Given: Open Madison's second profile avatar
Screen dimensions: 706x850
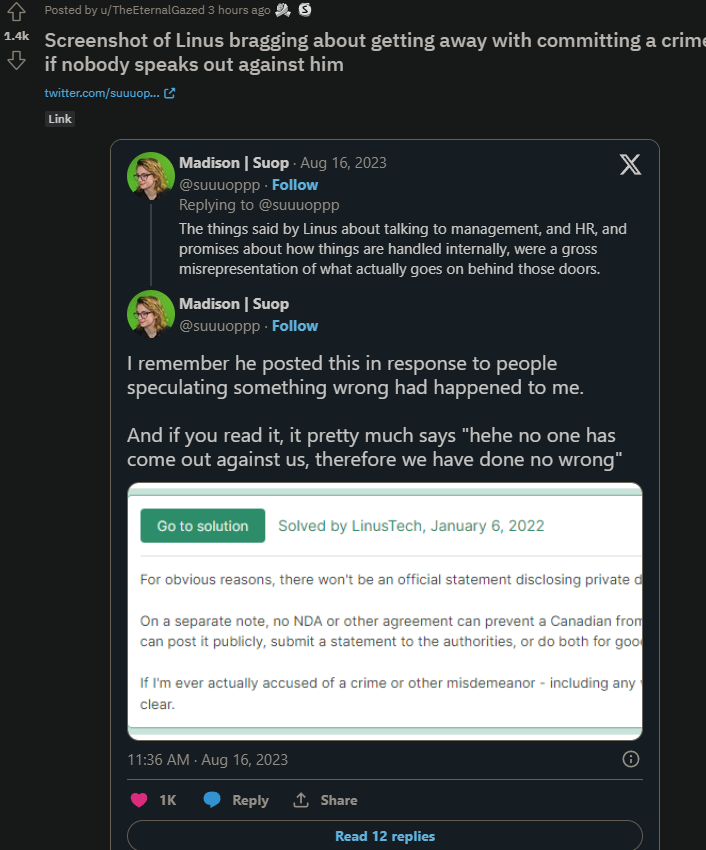Looking at the screenshot, I should (151, 315).
